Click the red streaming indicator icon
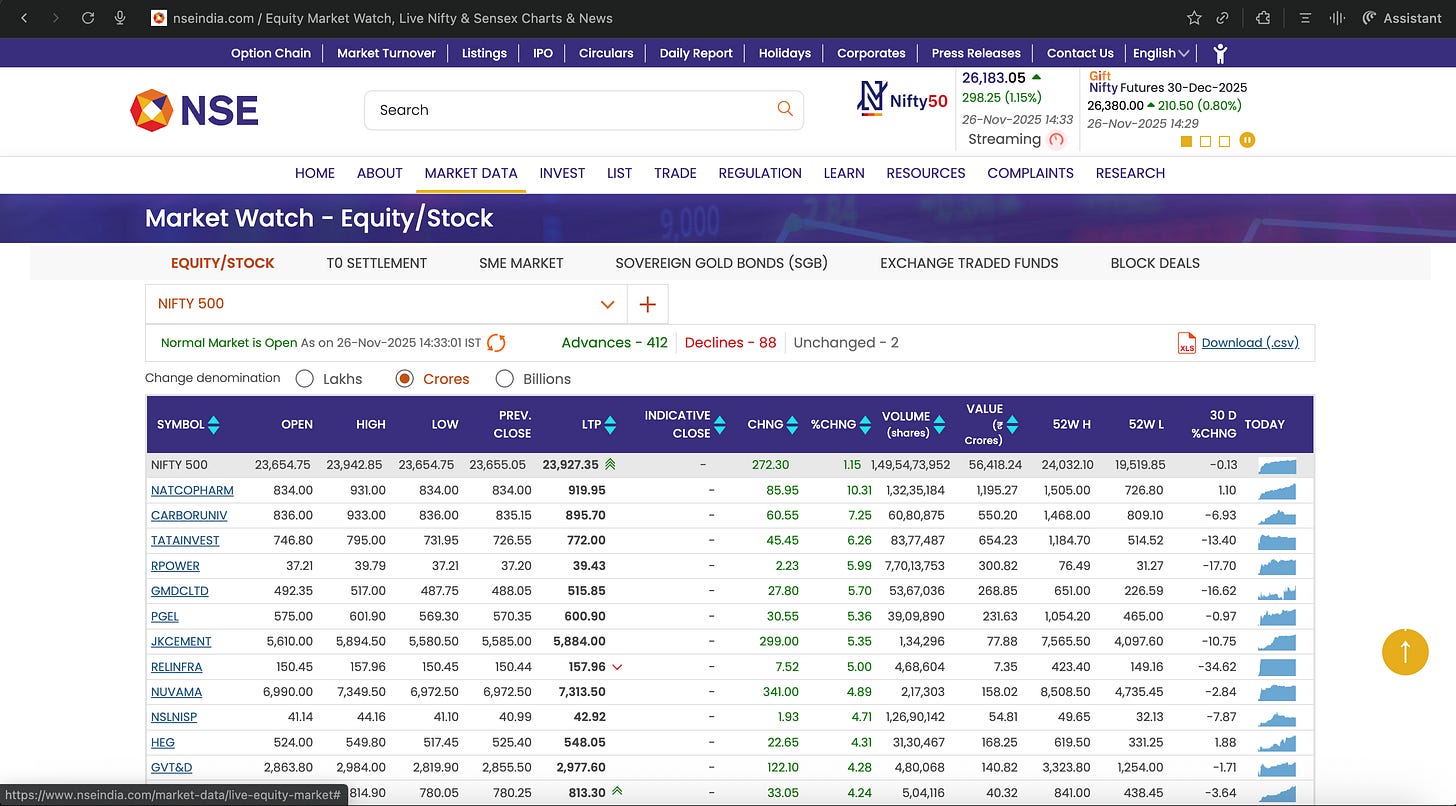Viewport: 1456px width, 806px height. pos(1056,140)
